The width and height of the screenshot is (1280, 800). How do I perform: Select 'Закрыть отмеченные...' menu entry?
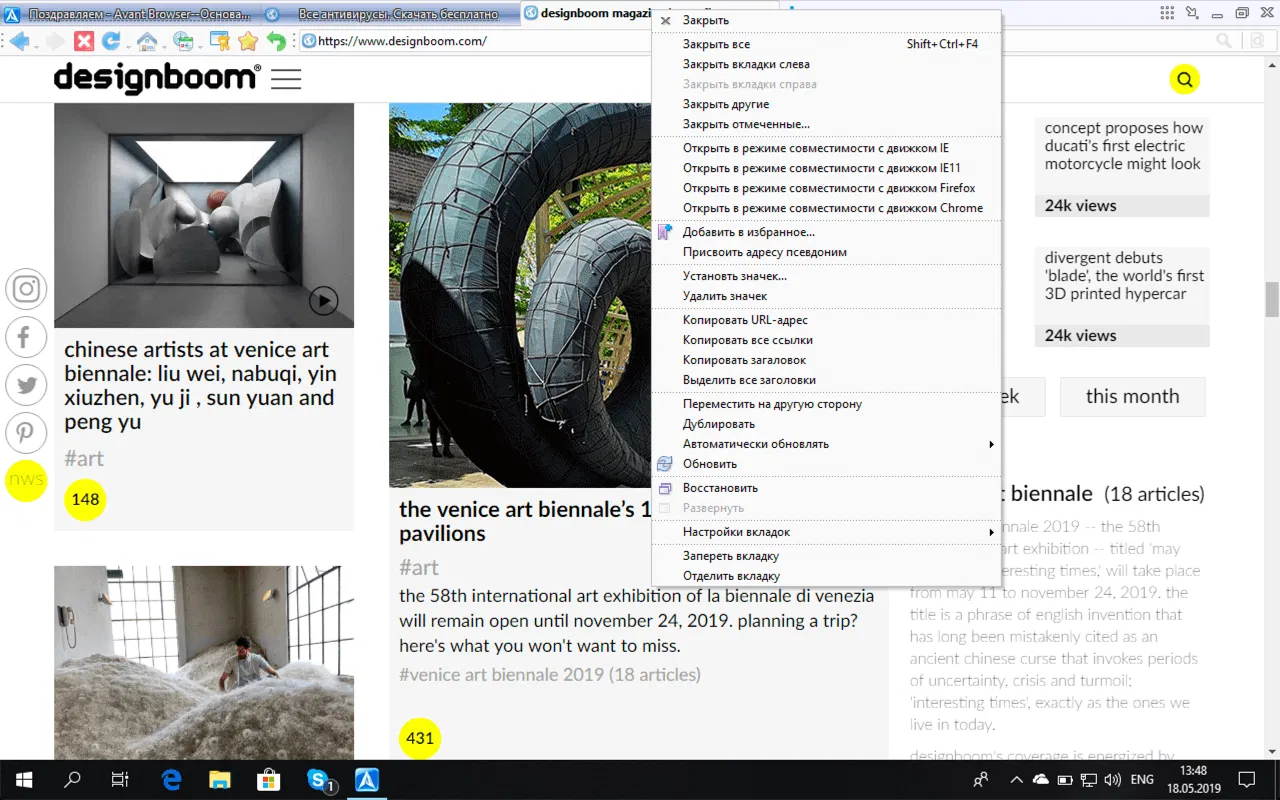pos(826,124)
